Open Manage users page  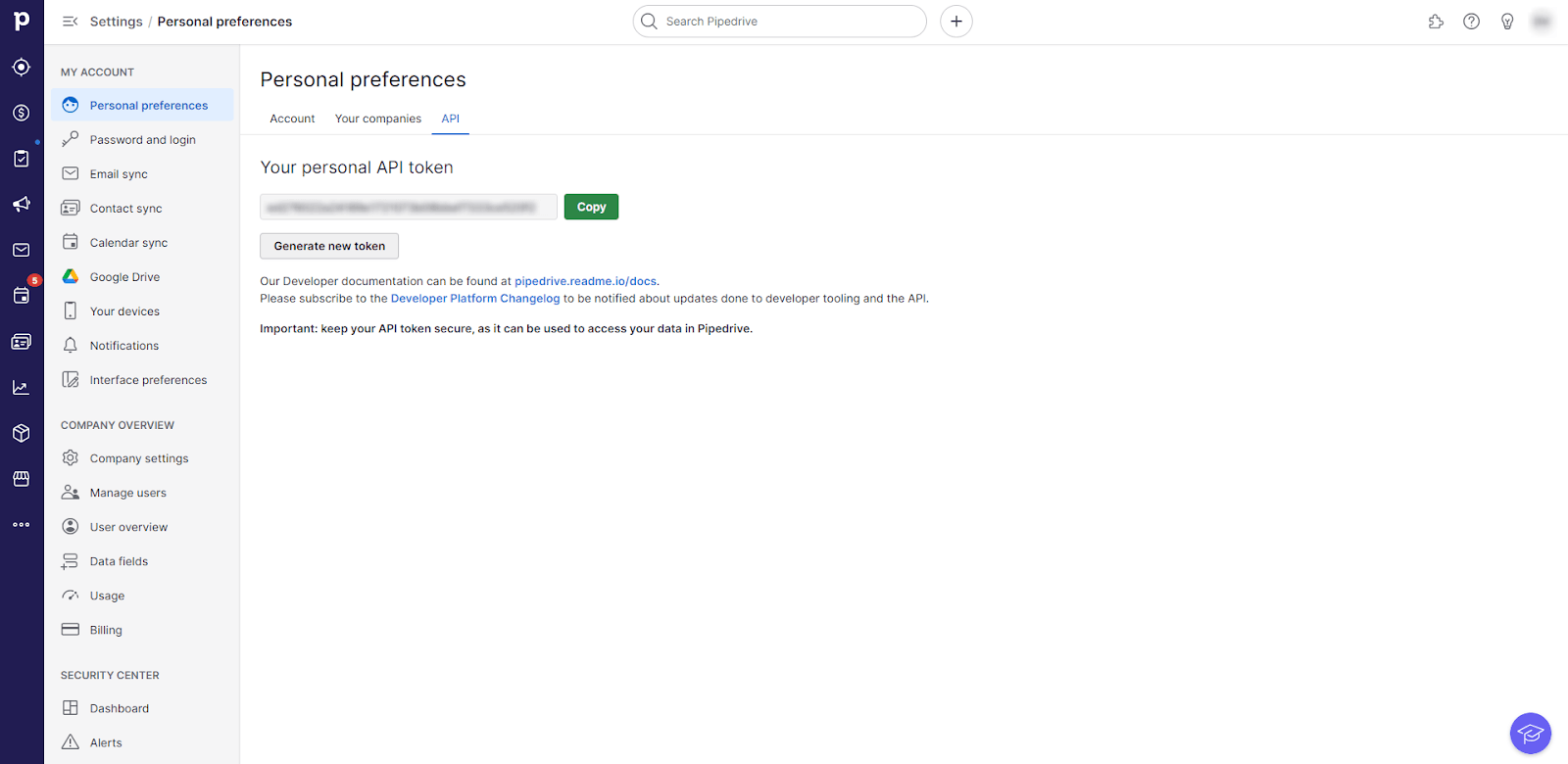(x=142, y=492)
